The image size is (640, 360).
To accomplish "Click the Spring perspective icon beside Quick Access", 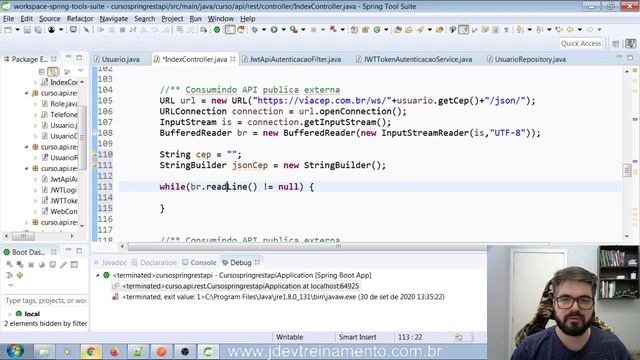I will pyautogui.click(x=631, y=43).
